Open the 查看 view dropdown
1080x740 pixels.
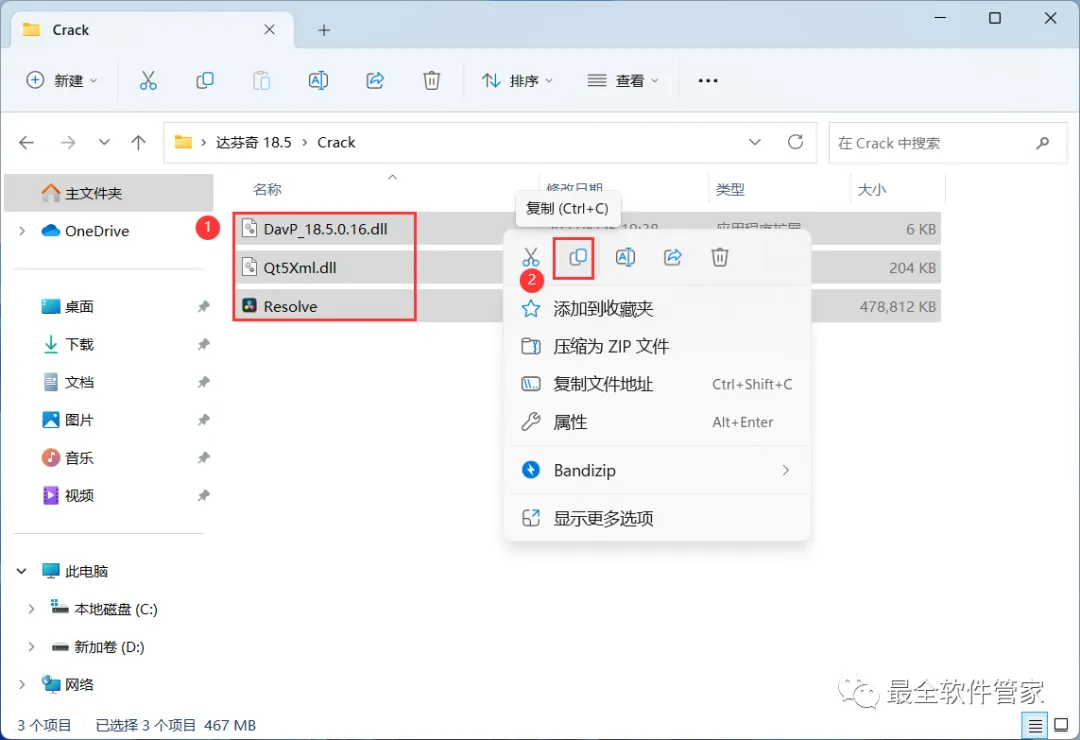[x=623, y=81]
